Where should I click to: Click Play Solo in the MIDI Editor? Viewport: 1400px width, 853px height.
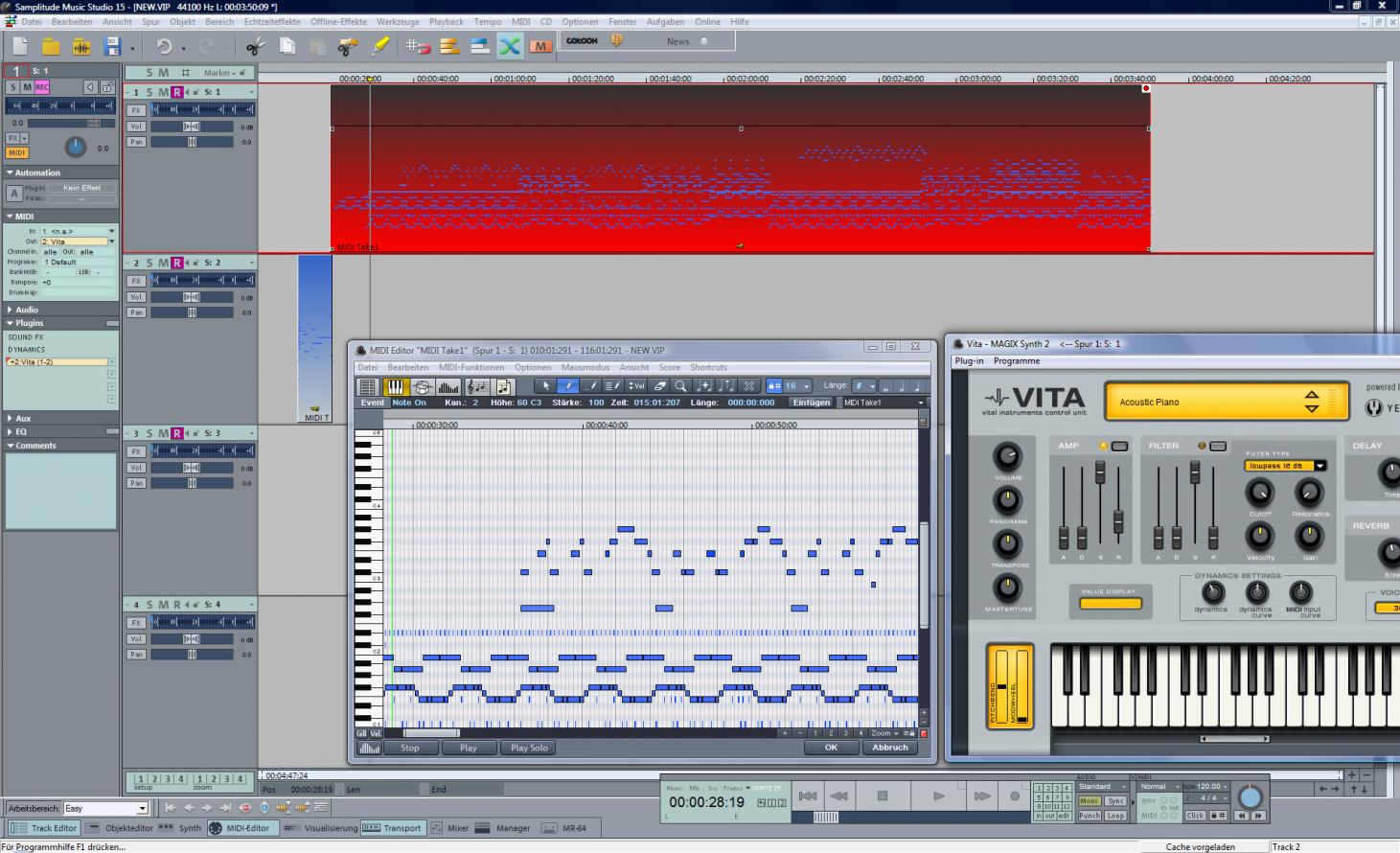point(529,748)
